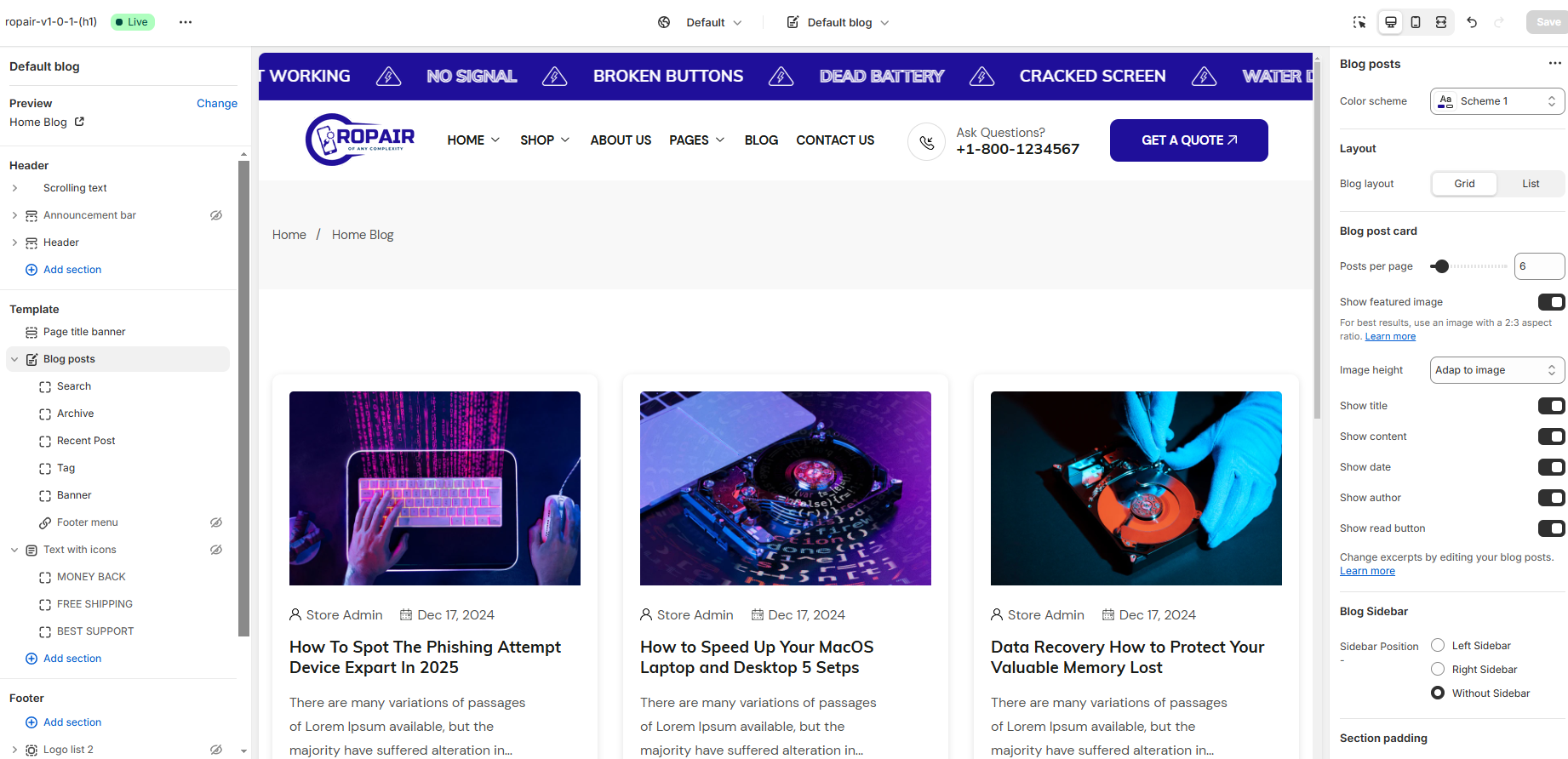1568x759 pixels.
Task: Select the Tag block in sidebar
Action: 66,468
